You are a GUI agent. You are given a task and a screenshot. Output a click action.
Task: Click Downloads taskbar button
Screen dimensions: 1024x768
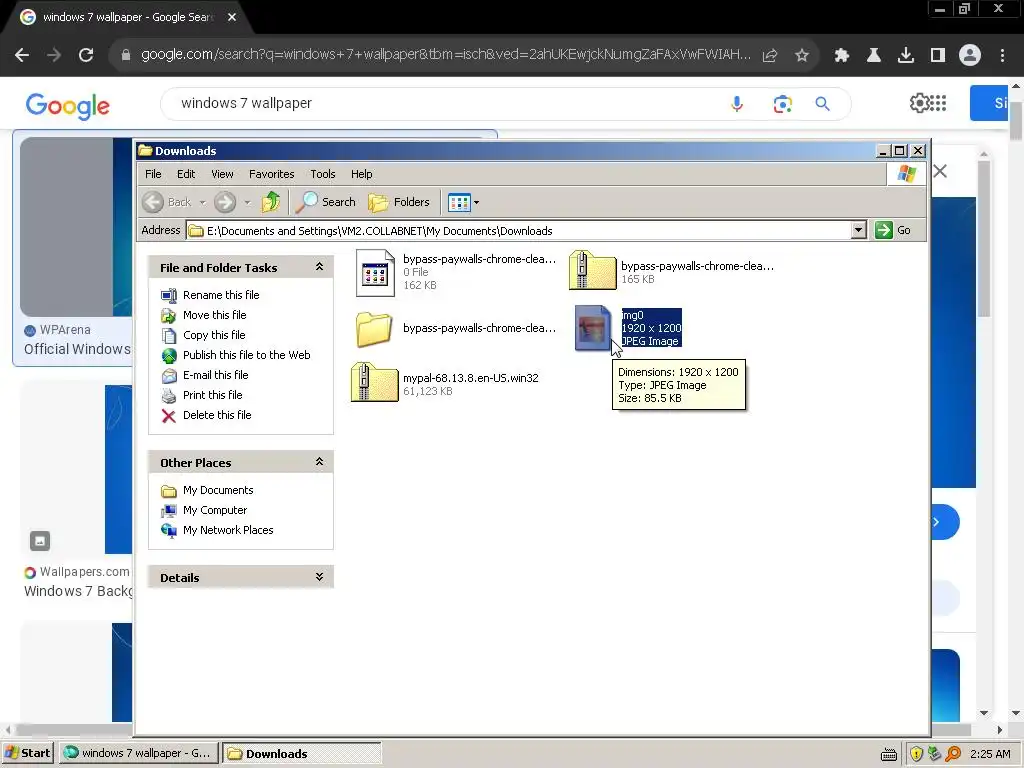[x=301, y=754]
